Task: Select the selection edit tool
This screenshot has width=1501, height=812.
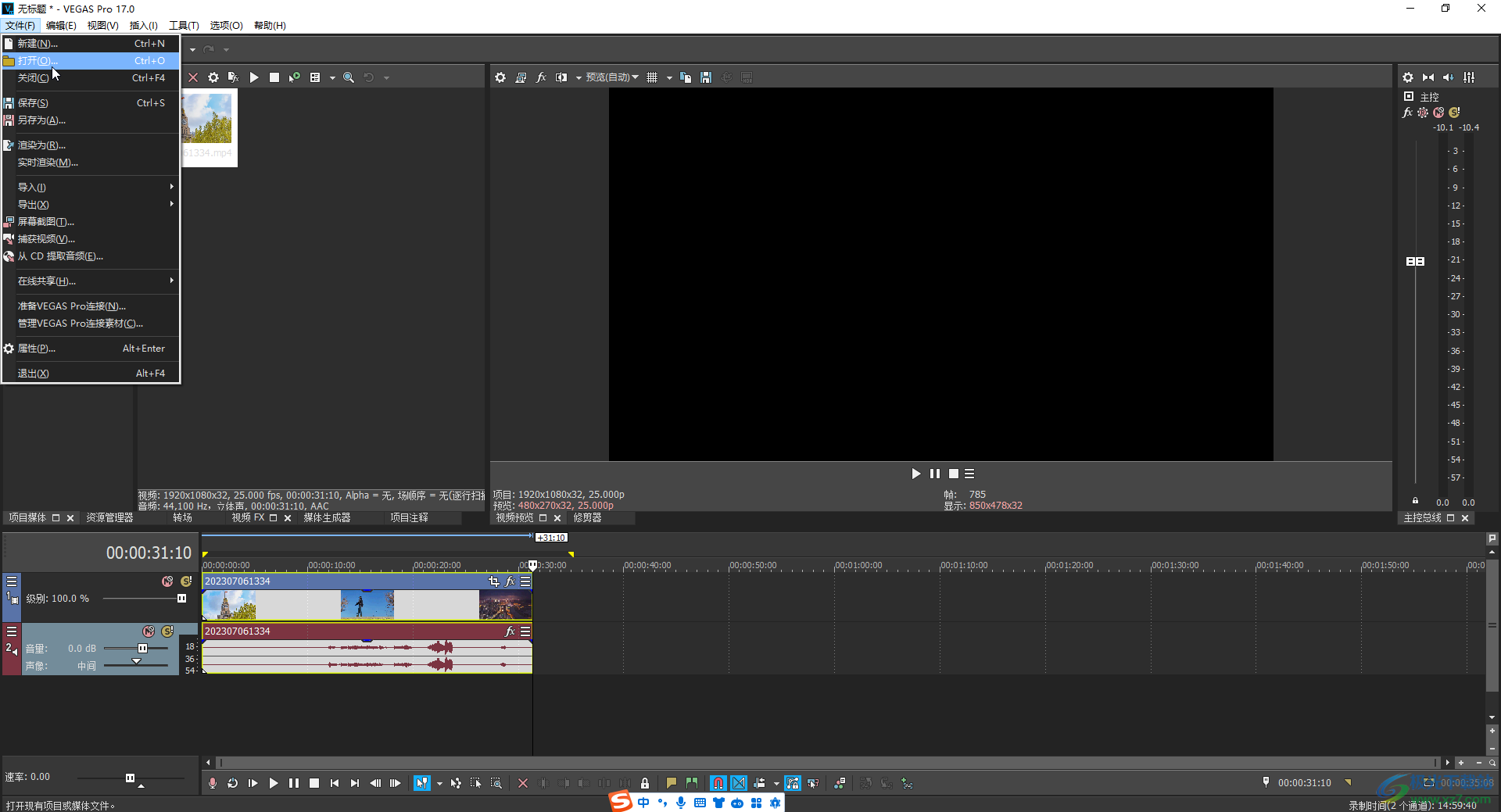Action: (476, 783)
